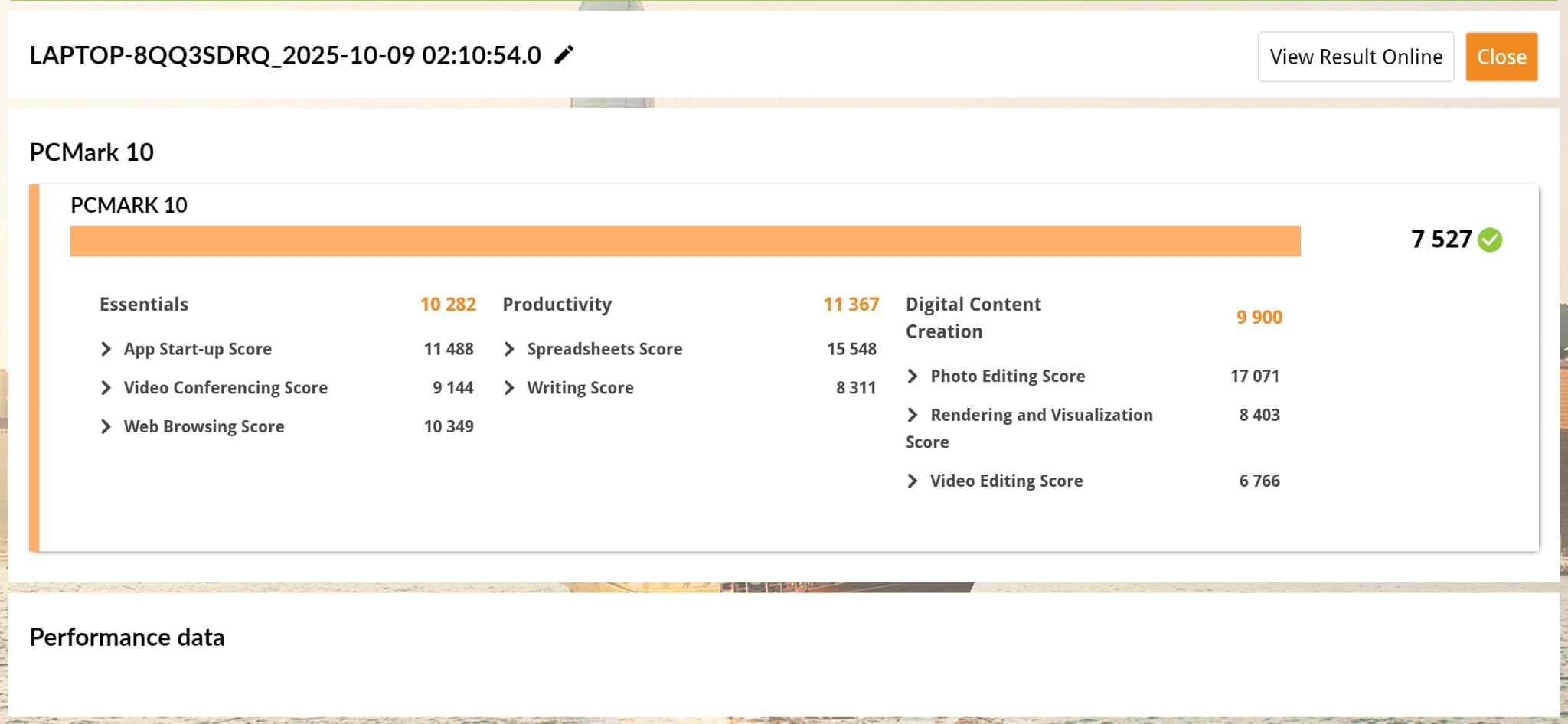Viewport: 1568px width, 724px height.
Task: Click the overall score 7 527
Action: click(x=1441, y=240)
